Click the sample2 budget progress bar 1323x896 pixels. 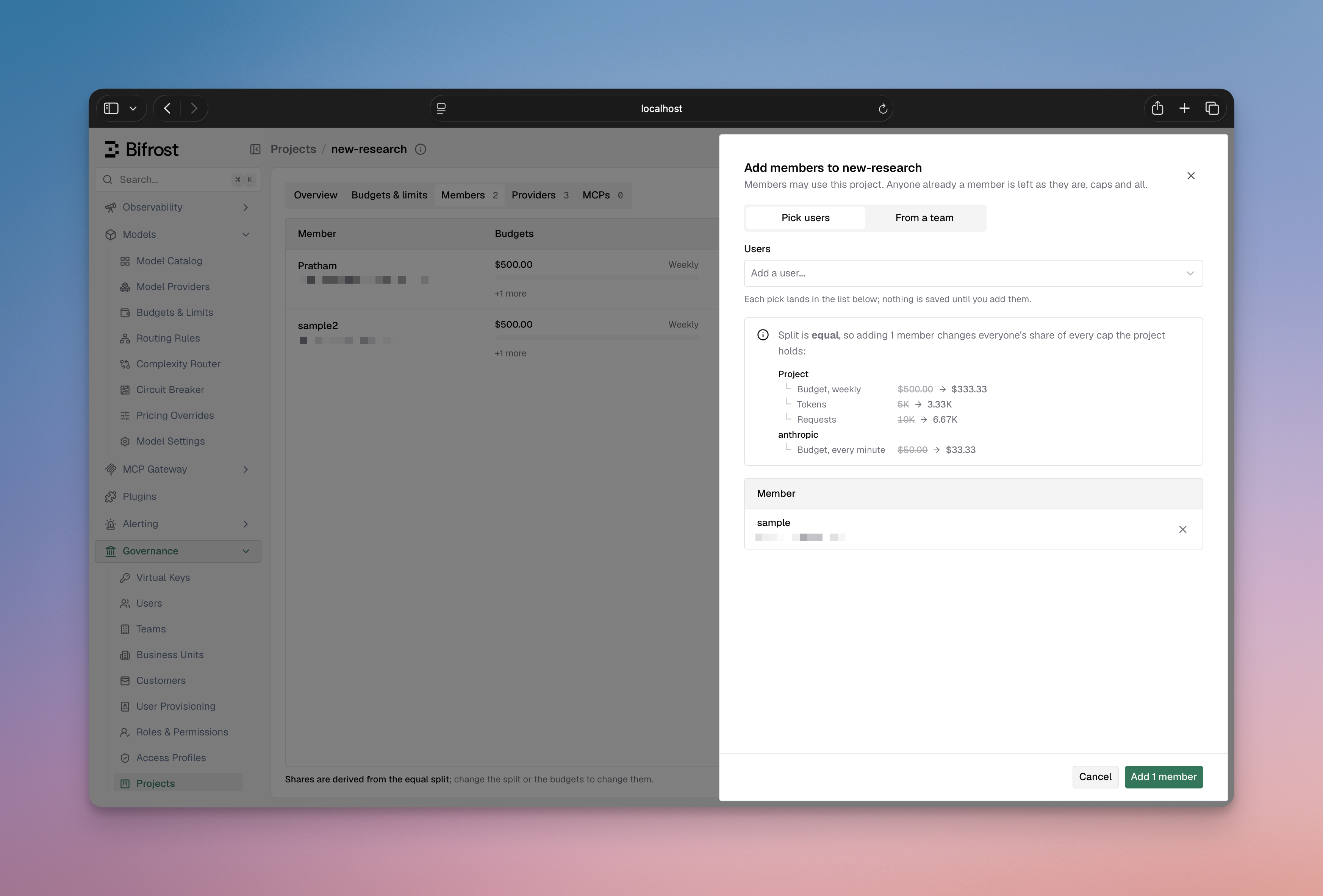click(597, 337)
